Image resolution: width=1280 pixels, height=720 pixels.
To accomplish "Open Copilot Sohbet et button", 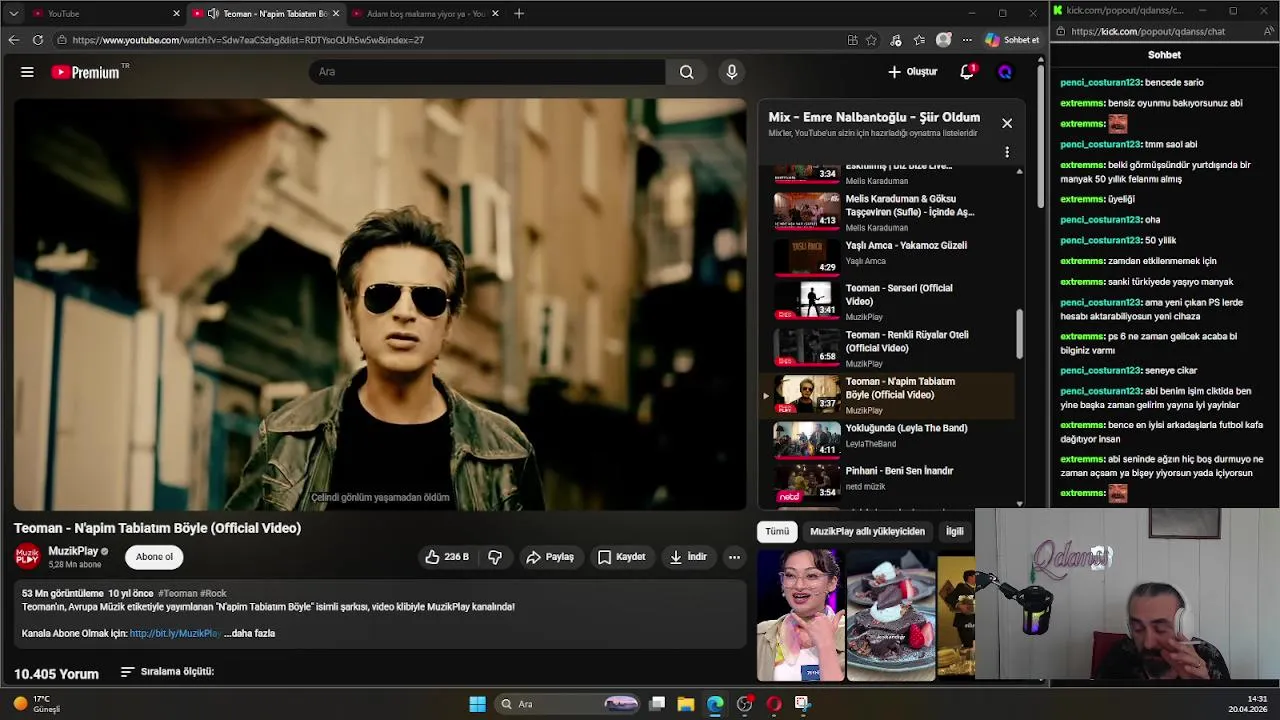I will (1012, 40).
